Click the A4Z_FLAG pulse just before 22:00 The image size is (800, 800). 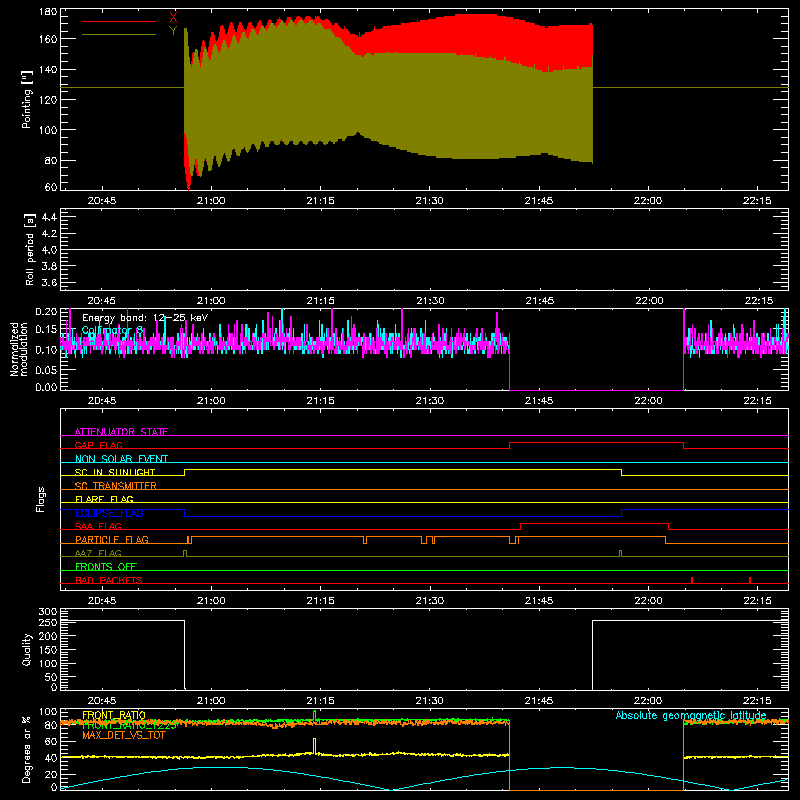point(620,553)
